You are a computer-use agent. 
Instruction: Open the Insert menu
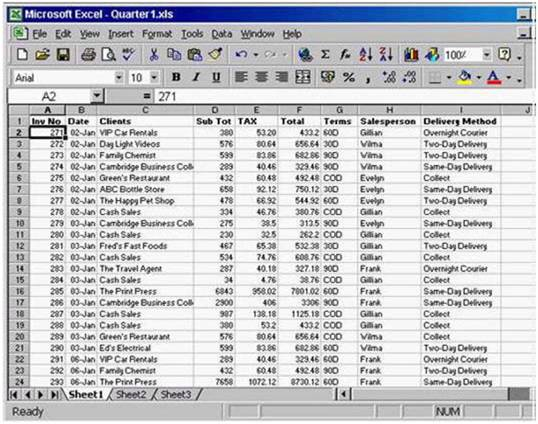121,34
